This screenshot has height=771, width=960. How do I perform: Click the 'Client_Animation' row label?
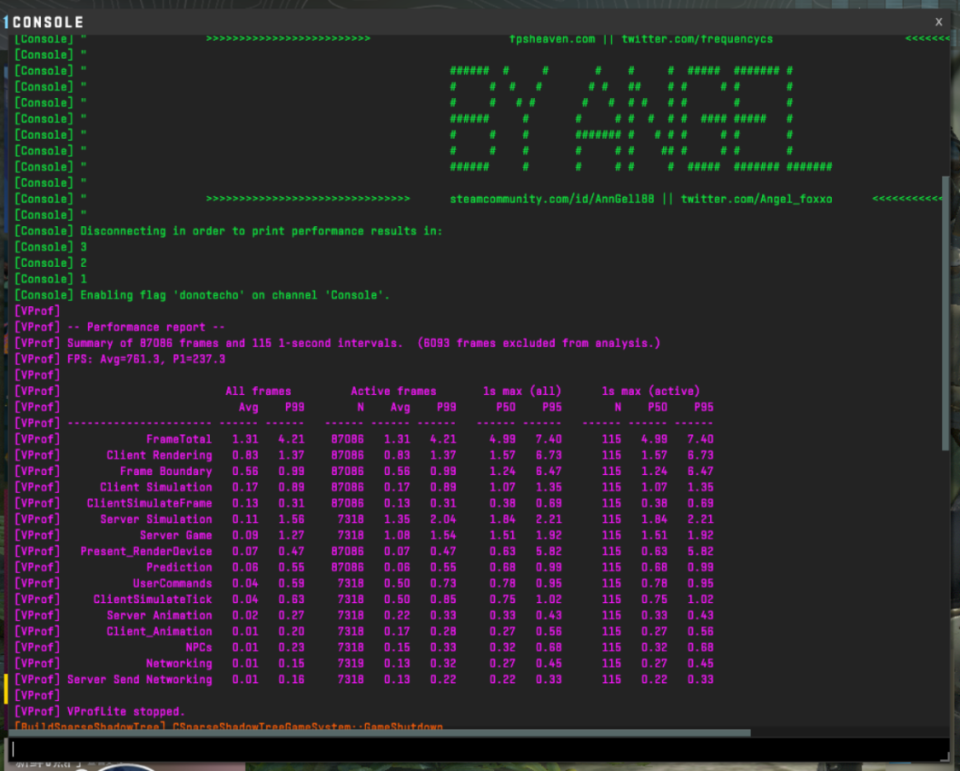[x=159, y=631]
